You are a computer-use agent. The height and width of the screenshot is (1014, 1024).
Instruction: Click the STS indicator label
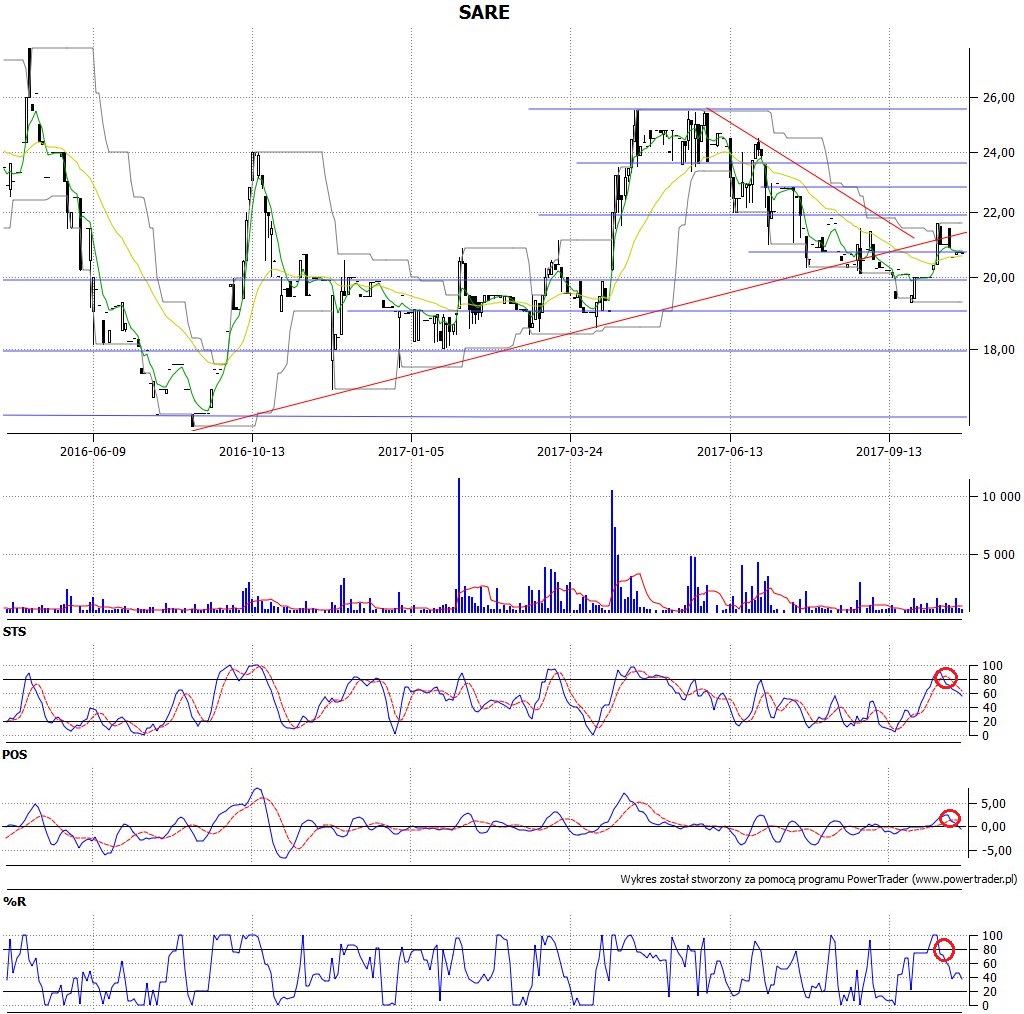pyautogui.click(x=14, y=631)
